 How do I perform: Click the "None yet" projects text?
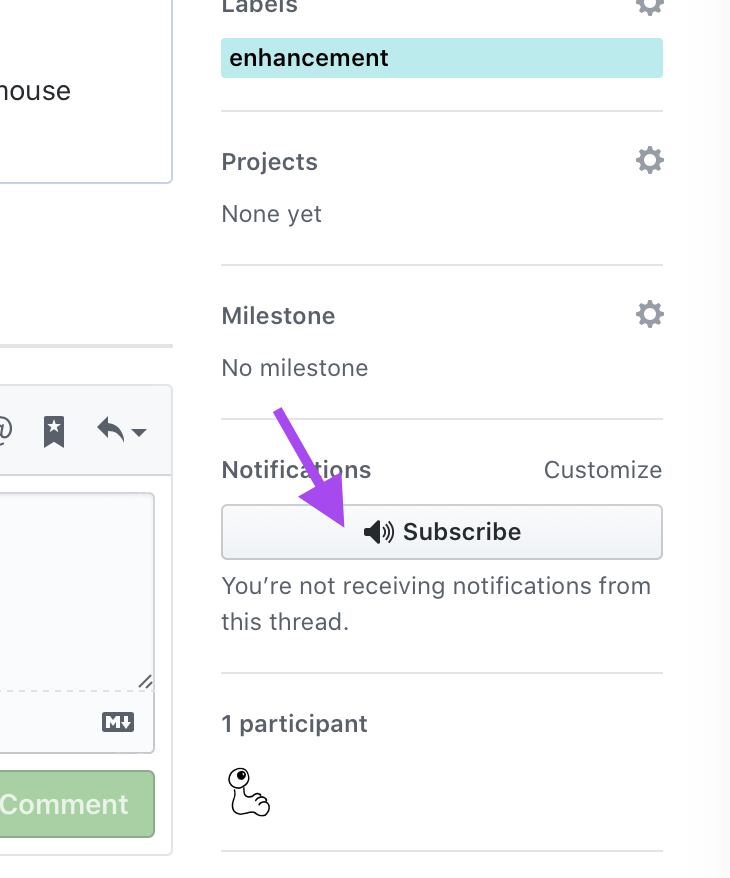pos(271,214)
